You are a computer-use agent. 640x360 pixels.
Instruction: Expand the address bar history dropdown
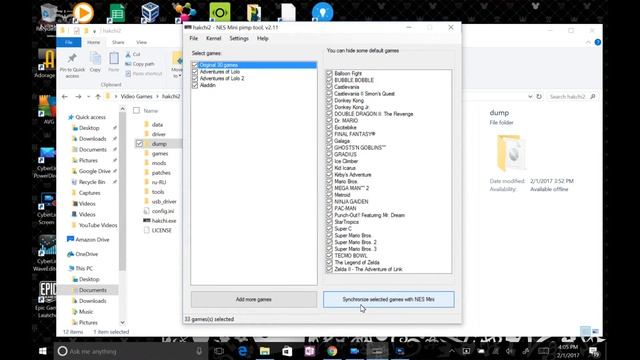click(530, 97)
